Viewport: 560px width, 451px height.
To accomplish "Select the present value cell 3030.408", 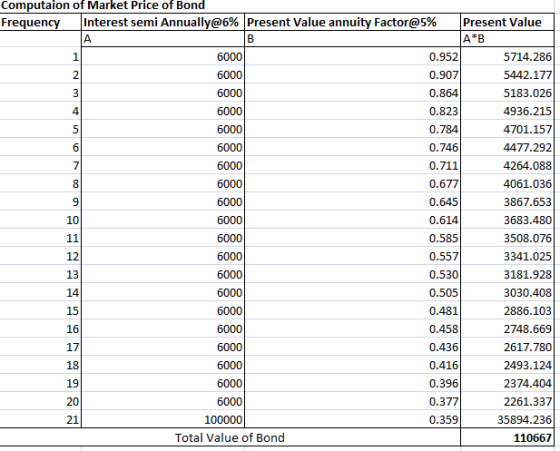I will [508, 293].
